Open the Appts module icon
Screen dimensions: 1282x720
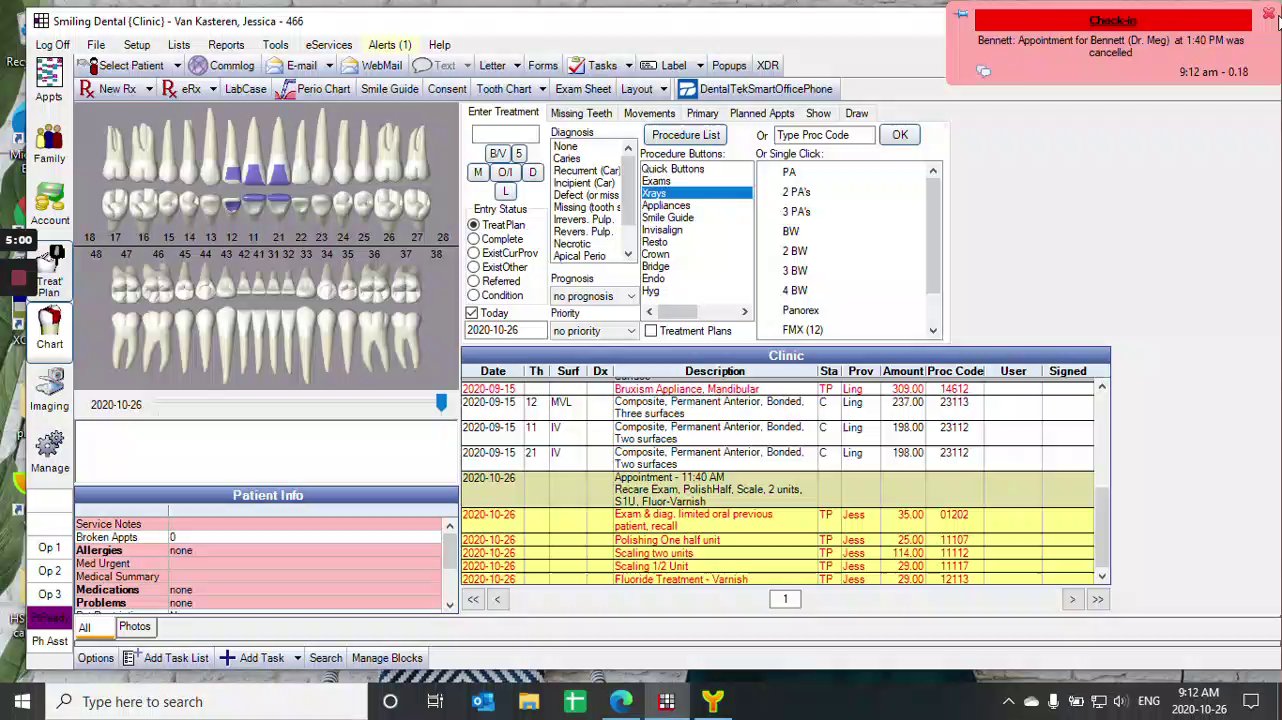(49, 78)
